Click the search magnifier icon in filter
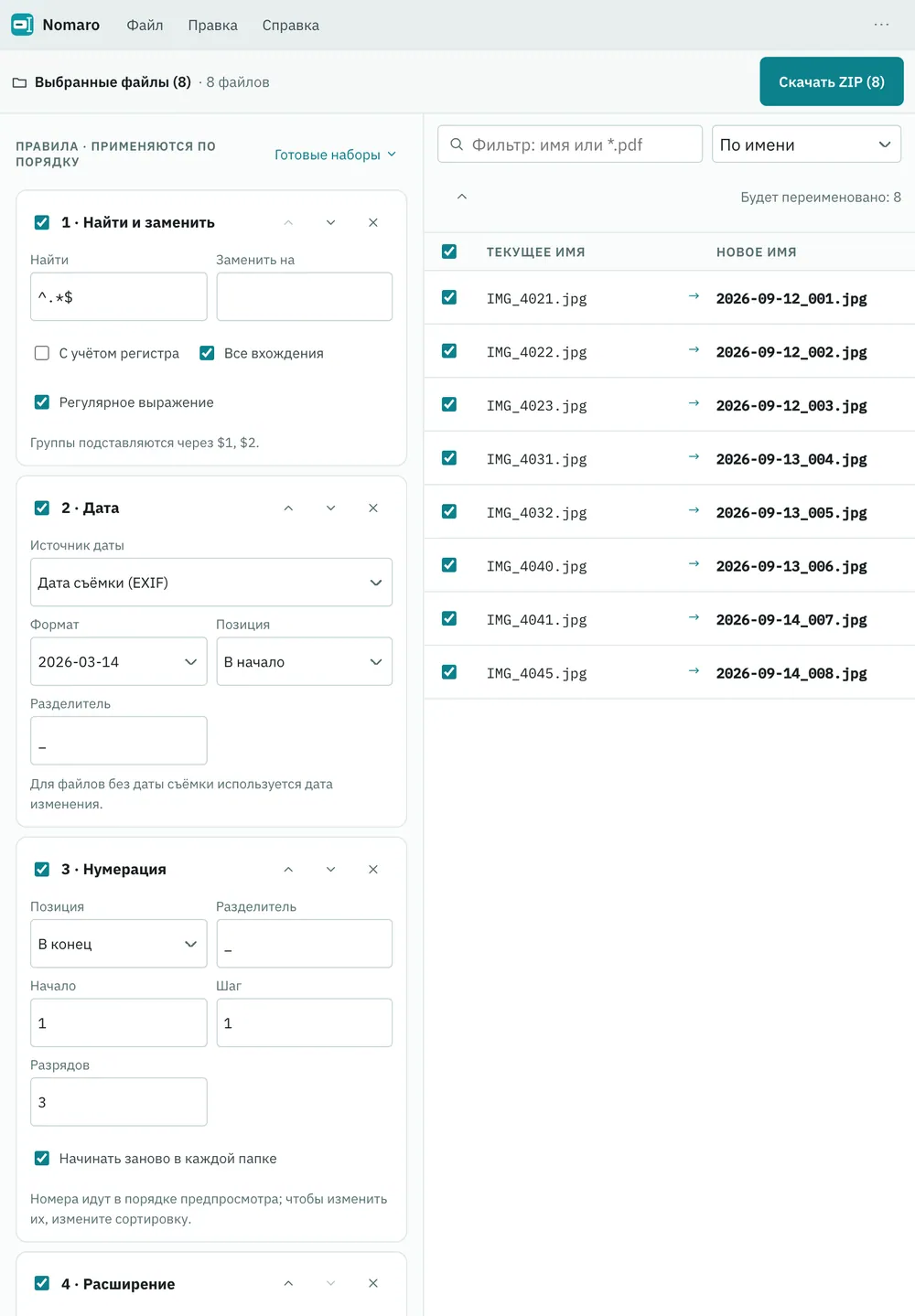The width and height of the screenshot is (915, 1316). click(457, 144)
